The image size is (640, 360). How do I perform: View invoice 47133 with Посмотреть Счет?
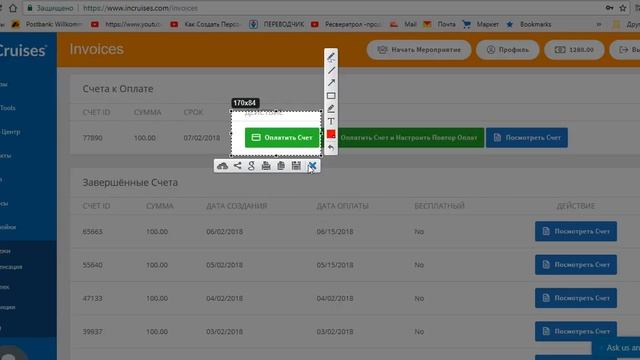point(576,298)
